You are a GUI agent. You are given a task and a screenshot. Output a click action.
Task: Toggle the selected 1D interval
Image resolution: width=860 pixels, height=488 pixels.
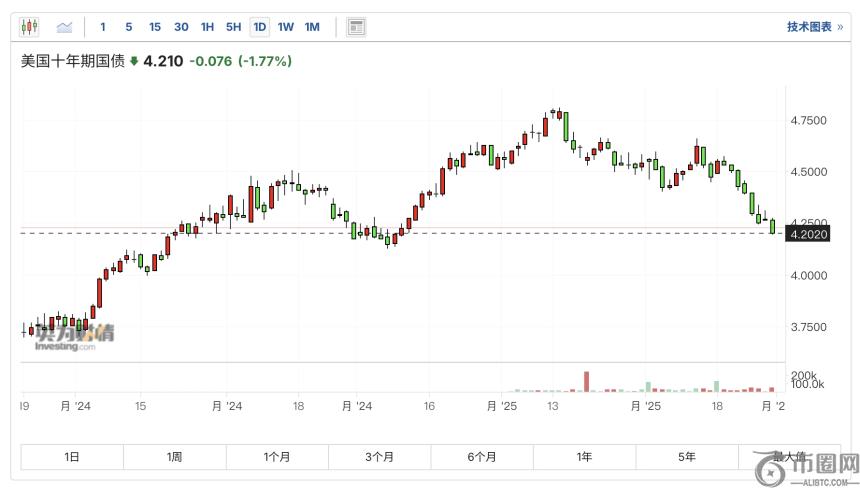point(260,27)
